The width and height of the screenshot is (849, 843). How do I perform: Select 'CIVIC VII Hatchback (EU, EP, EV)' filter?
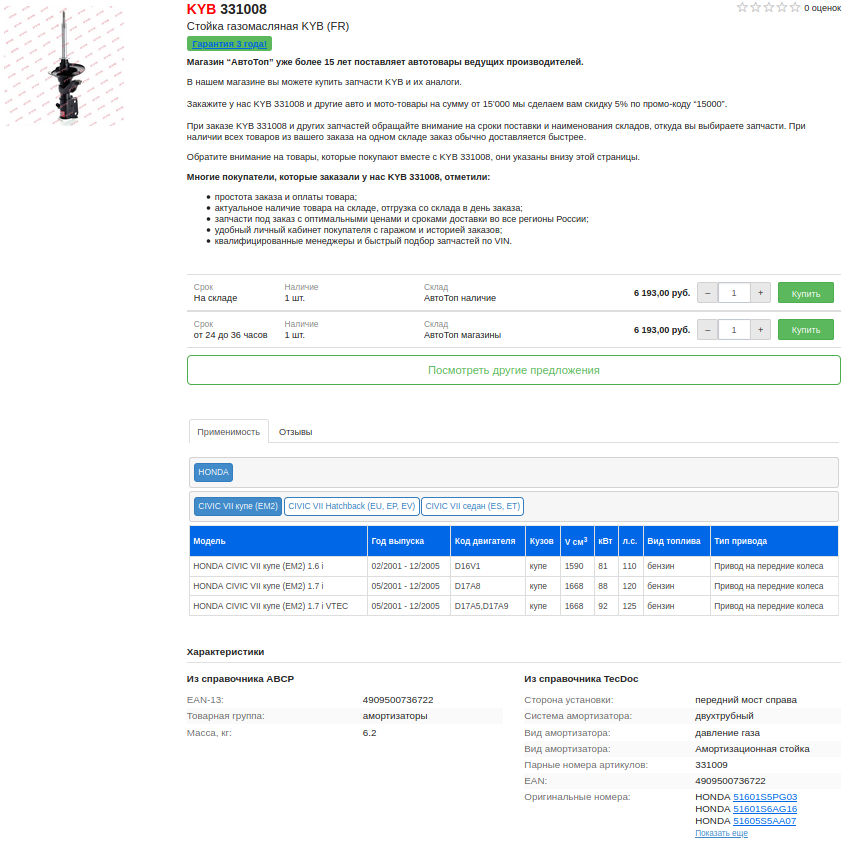point(351,506)
